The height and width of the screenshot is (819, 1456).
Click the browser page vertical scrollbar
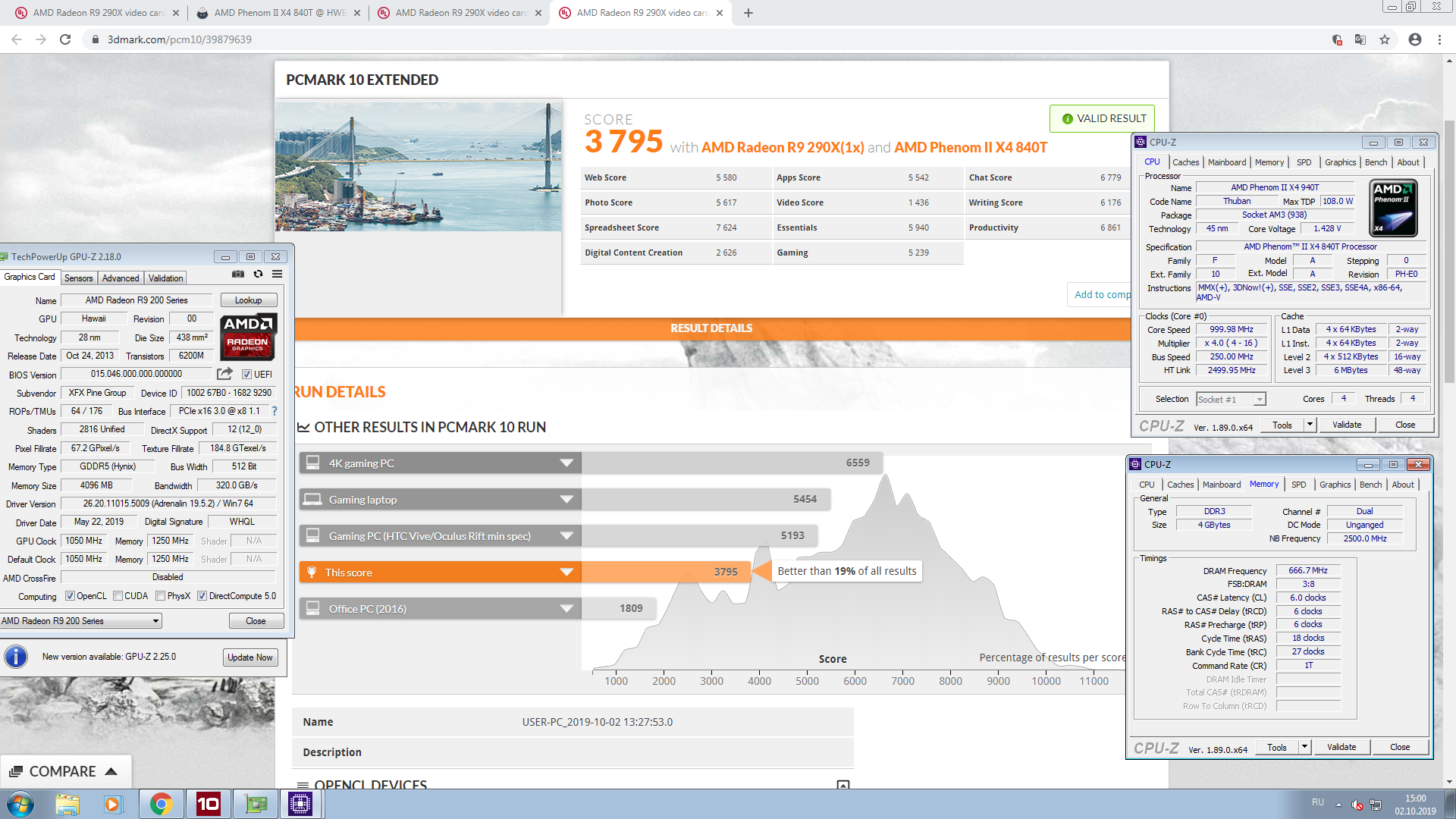(x=1449, y=250)
